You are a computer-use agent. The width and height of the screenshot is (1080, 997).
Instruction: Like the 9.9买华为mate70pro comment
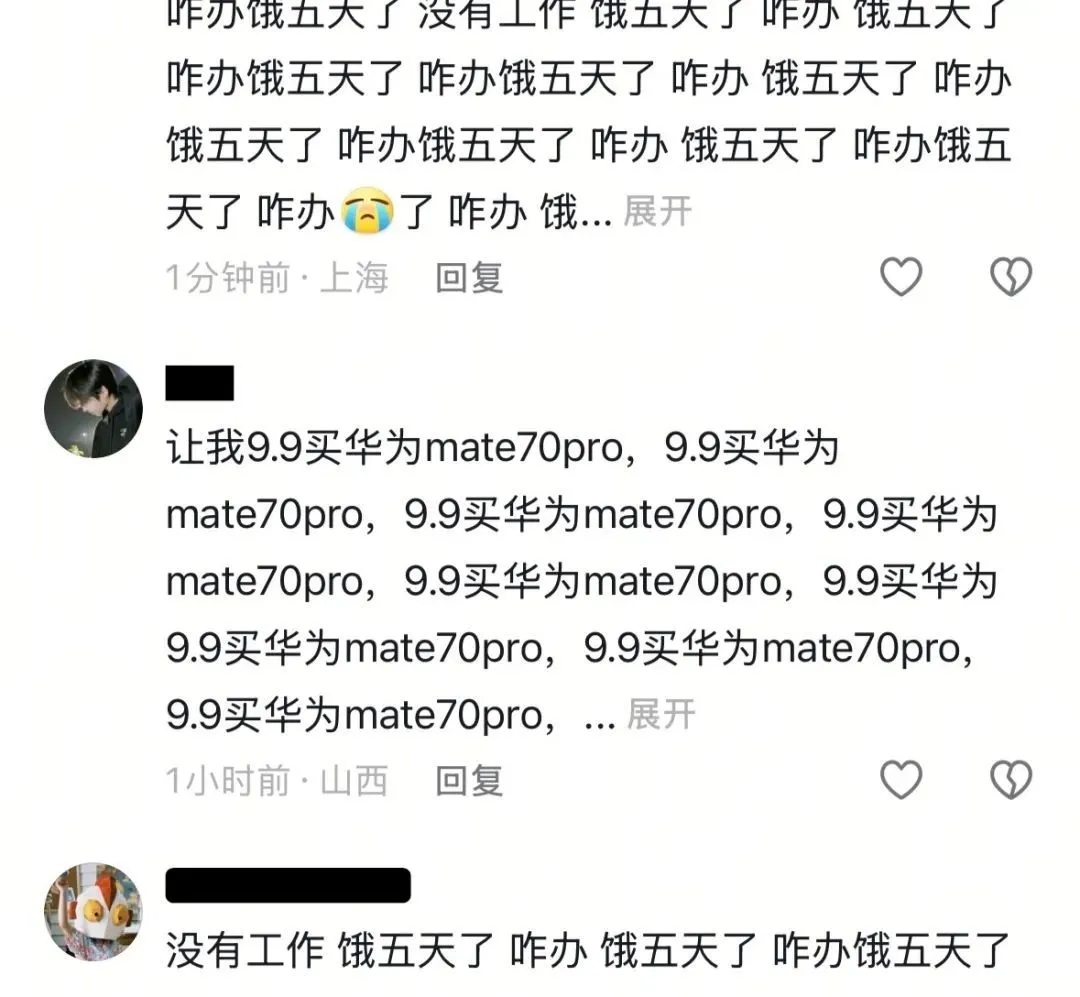[x=901, y=780]
